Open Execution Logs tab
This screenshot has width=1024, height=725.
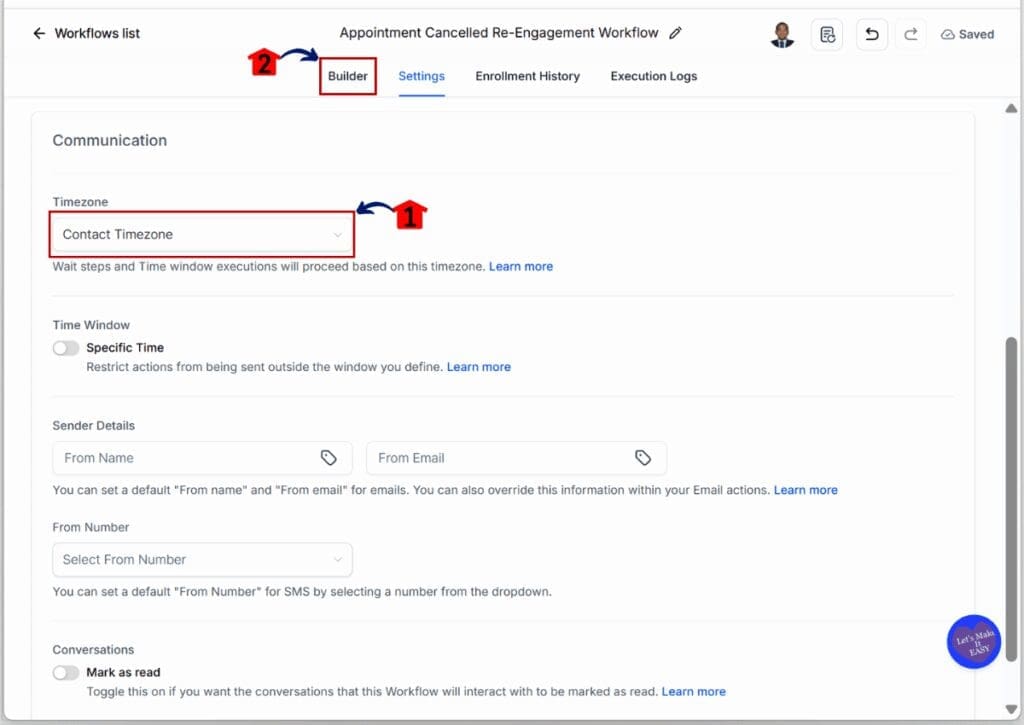[654, 76]
